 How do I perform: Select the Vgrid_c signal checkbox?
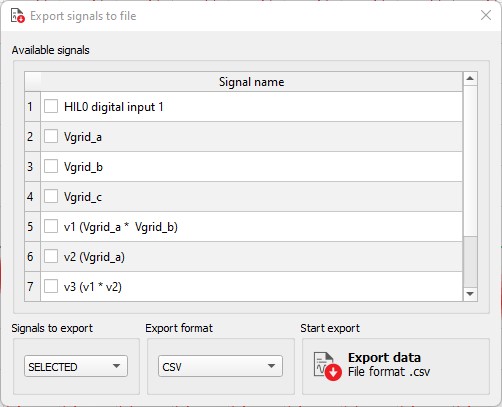pos(51,196)
